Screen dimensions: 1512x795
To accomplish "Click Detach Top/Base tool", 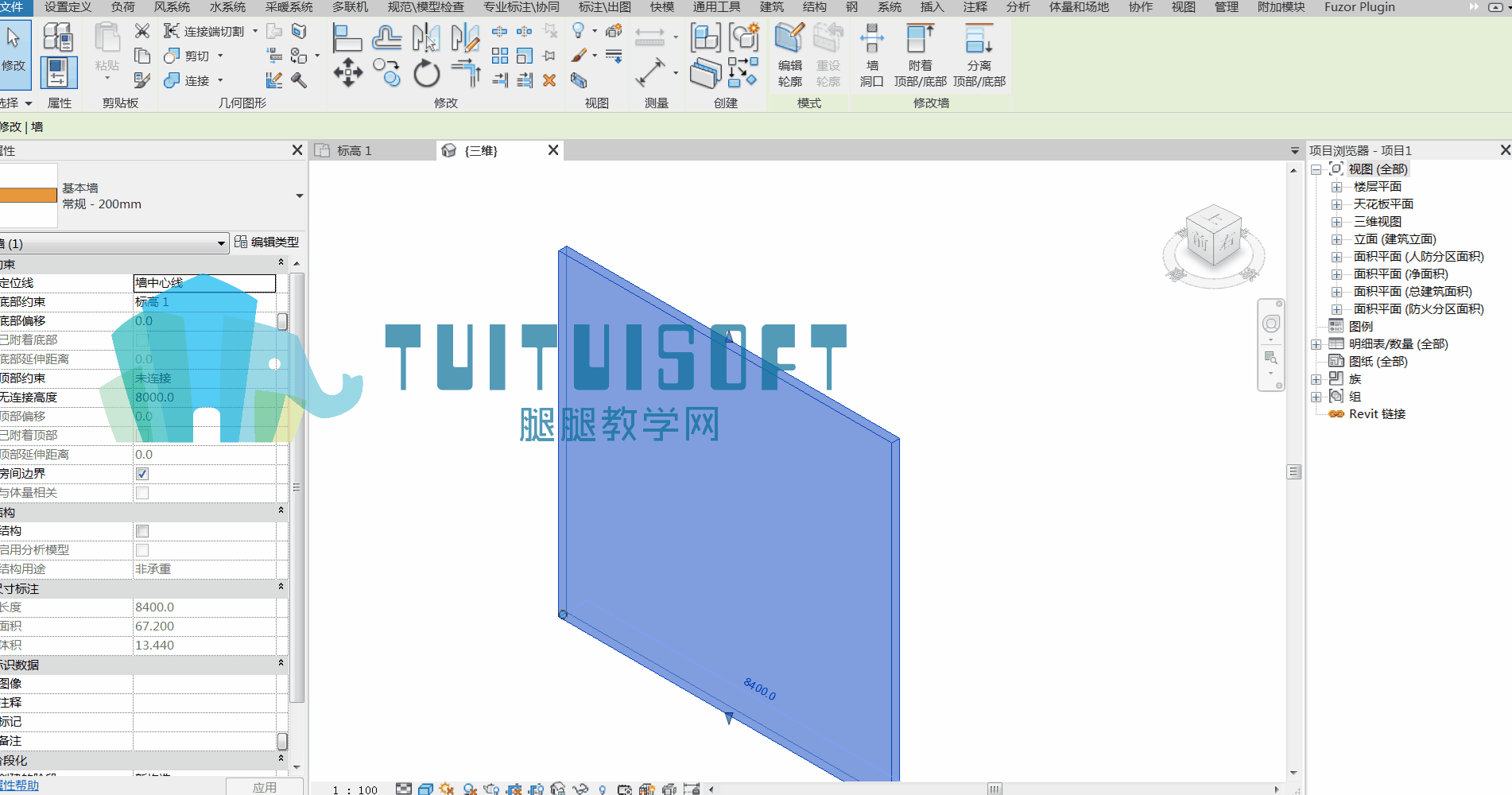I will [x=979, y=55].
